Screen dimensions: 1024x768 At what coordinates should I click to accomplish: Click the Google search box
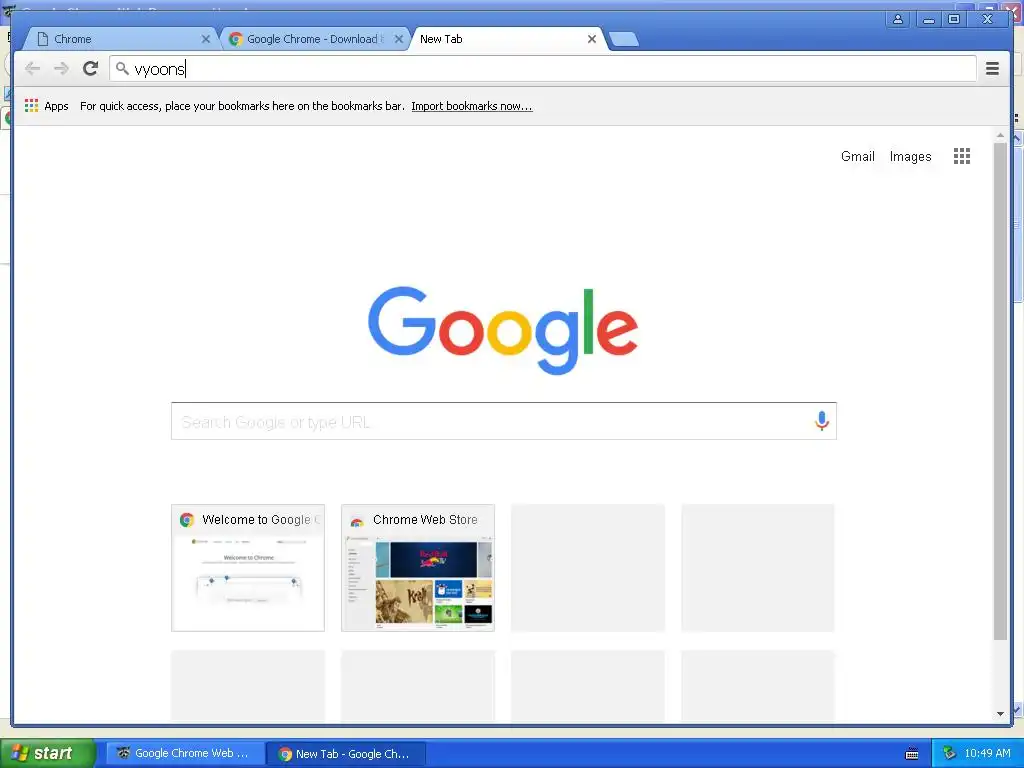click(x=504, y=421)
